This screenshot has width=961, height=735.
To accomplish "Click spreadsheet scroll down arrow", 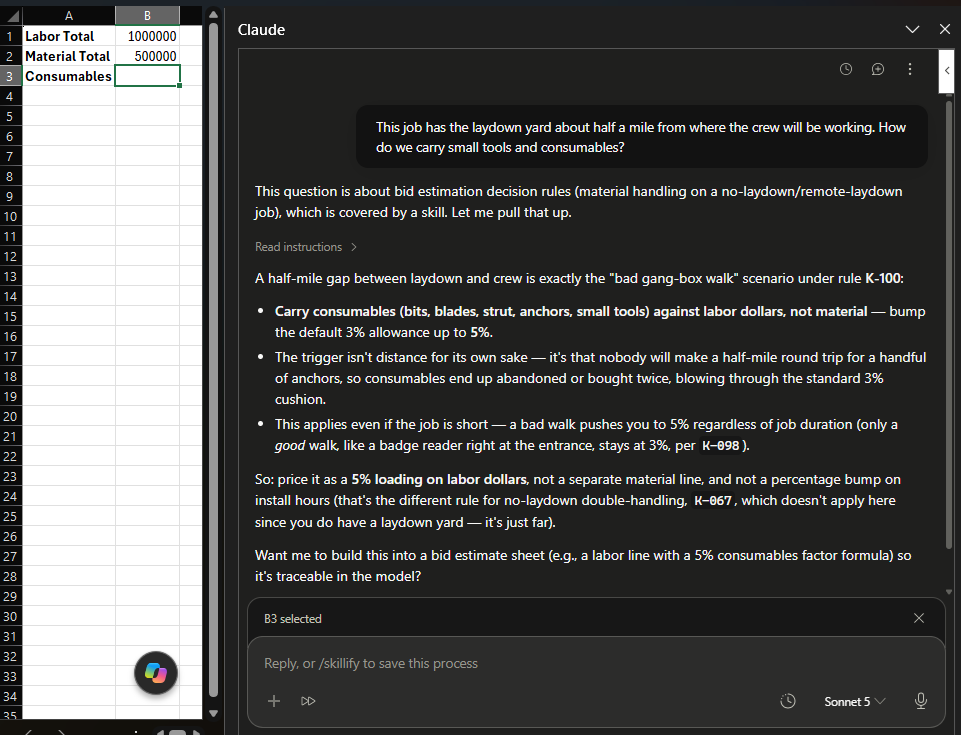I will (x=213, y=713).
